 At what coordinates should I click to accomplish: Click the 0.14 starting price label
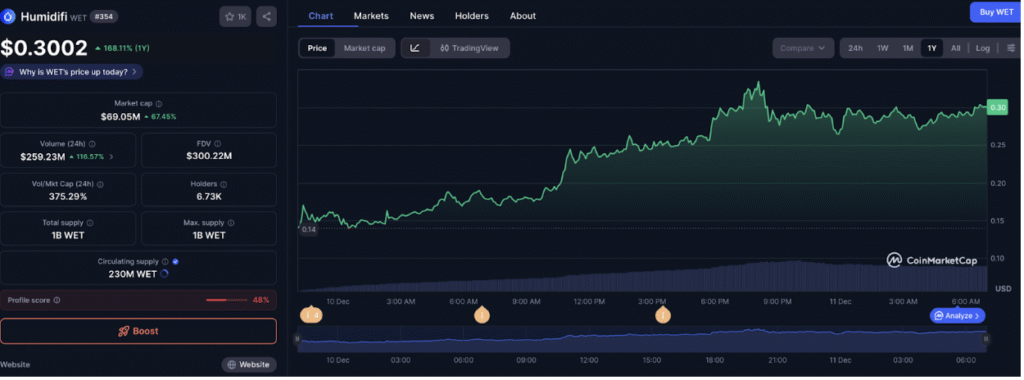(x=309, y=230)
